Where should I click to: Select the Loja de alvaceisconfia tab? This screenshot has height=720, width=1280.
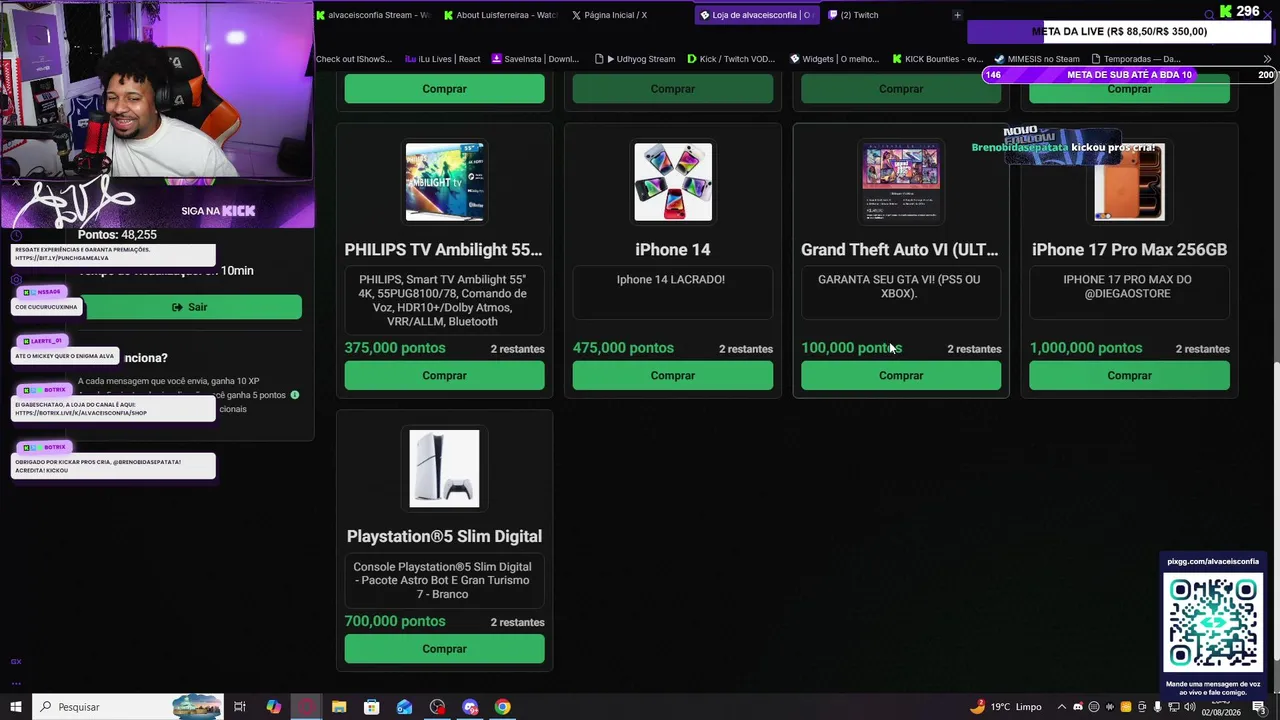click(x=756, y=15)
